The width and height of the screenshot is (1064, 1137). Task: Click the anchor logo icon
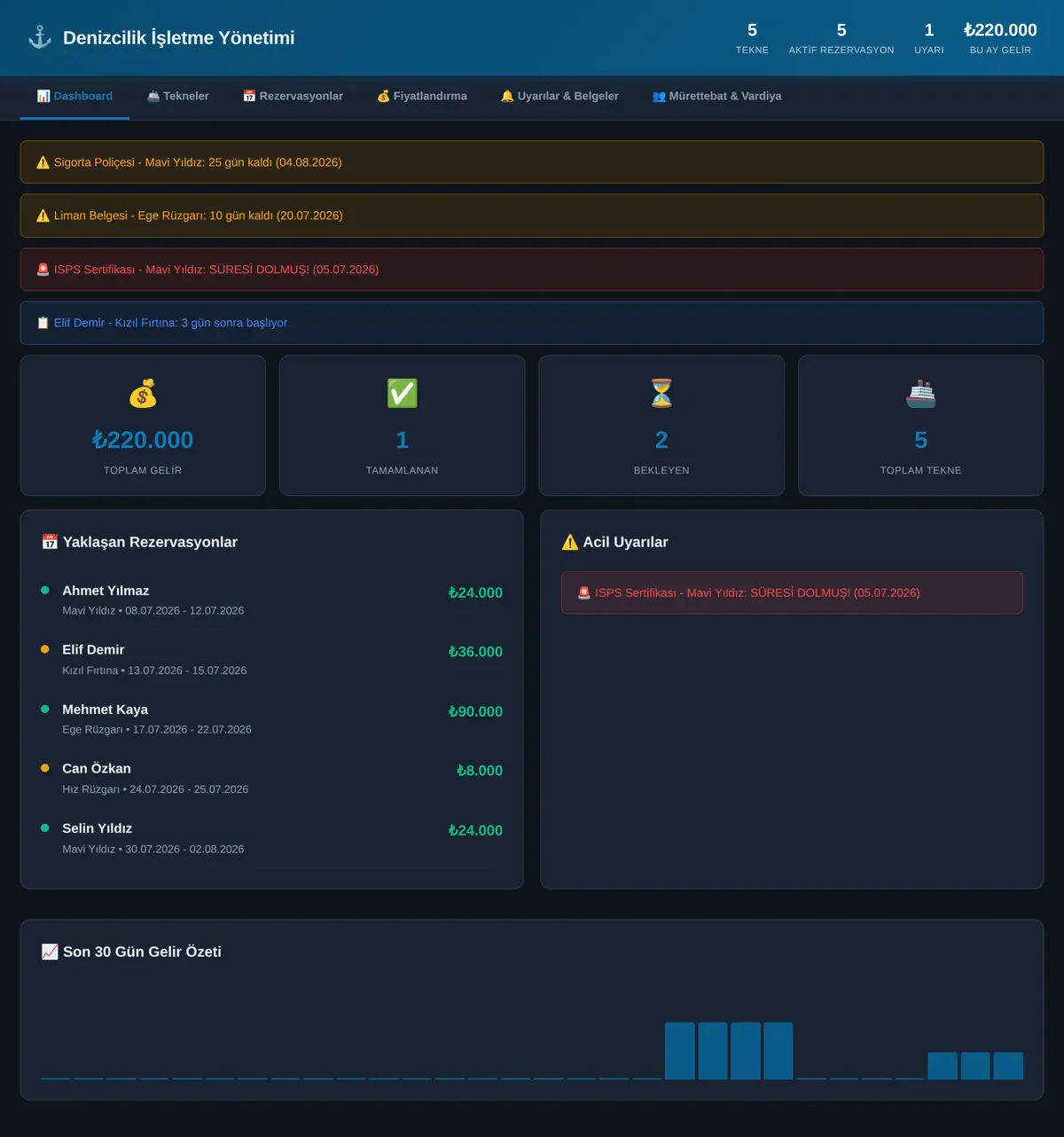pyautogui.click(x=40, y=37)
